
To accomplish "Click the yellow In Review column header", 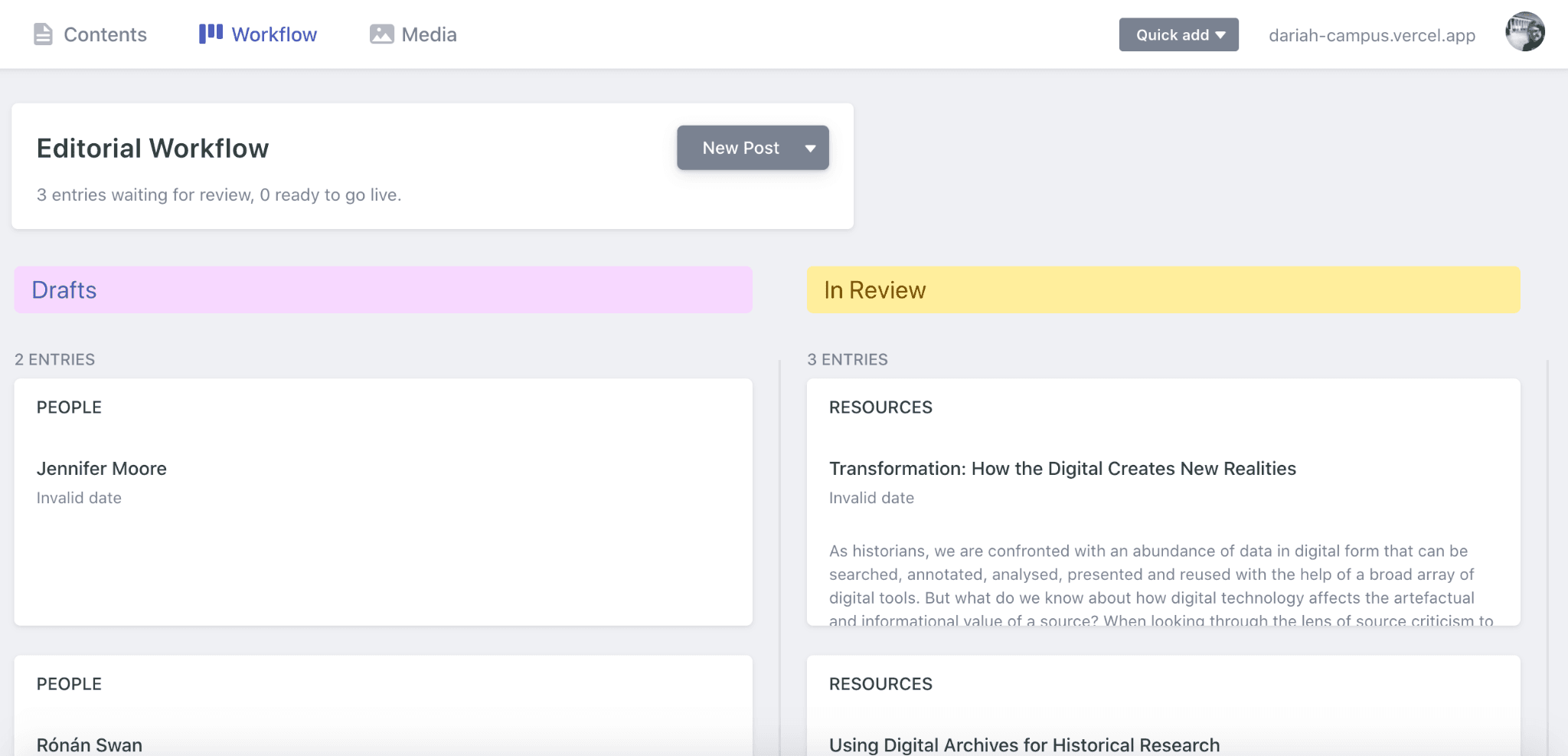I will 1162,290.
